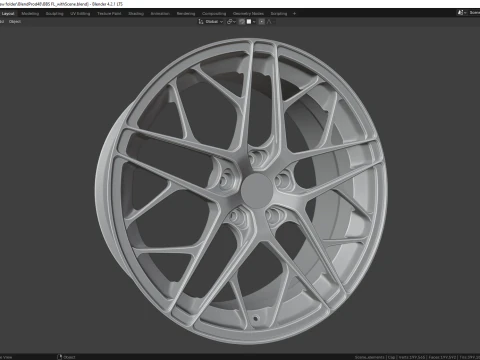
Task: Switch to the Layout workspace tab
Action: click(x=8, y=14)
